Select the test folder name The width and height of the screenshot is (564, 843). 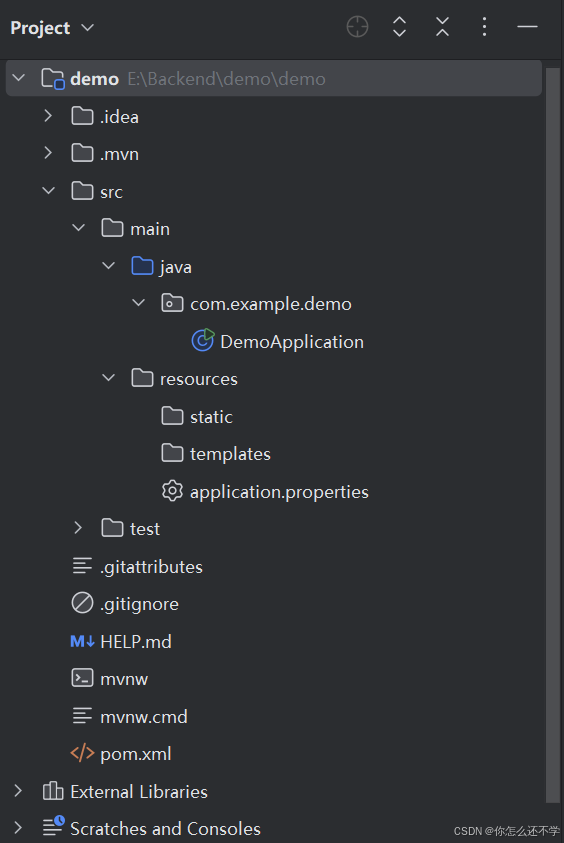tap(145, 529)
